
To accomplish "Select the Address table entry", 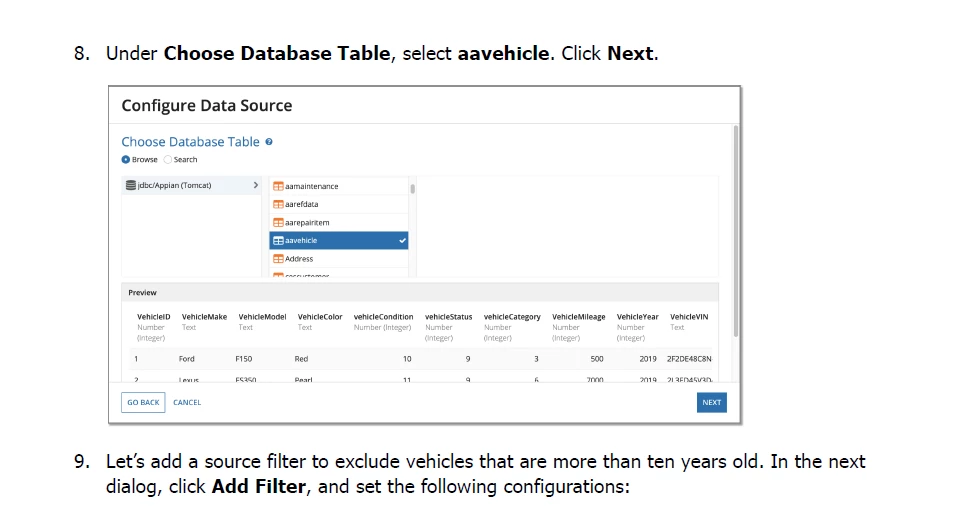I will point(338,259).
